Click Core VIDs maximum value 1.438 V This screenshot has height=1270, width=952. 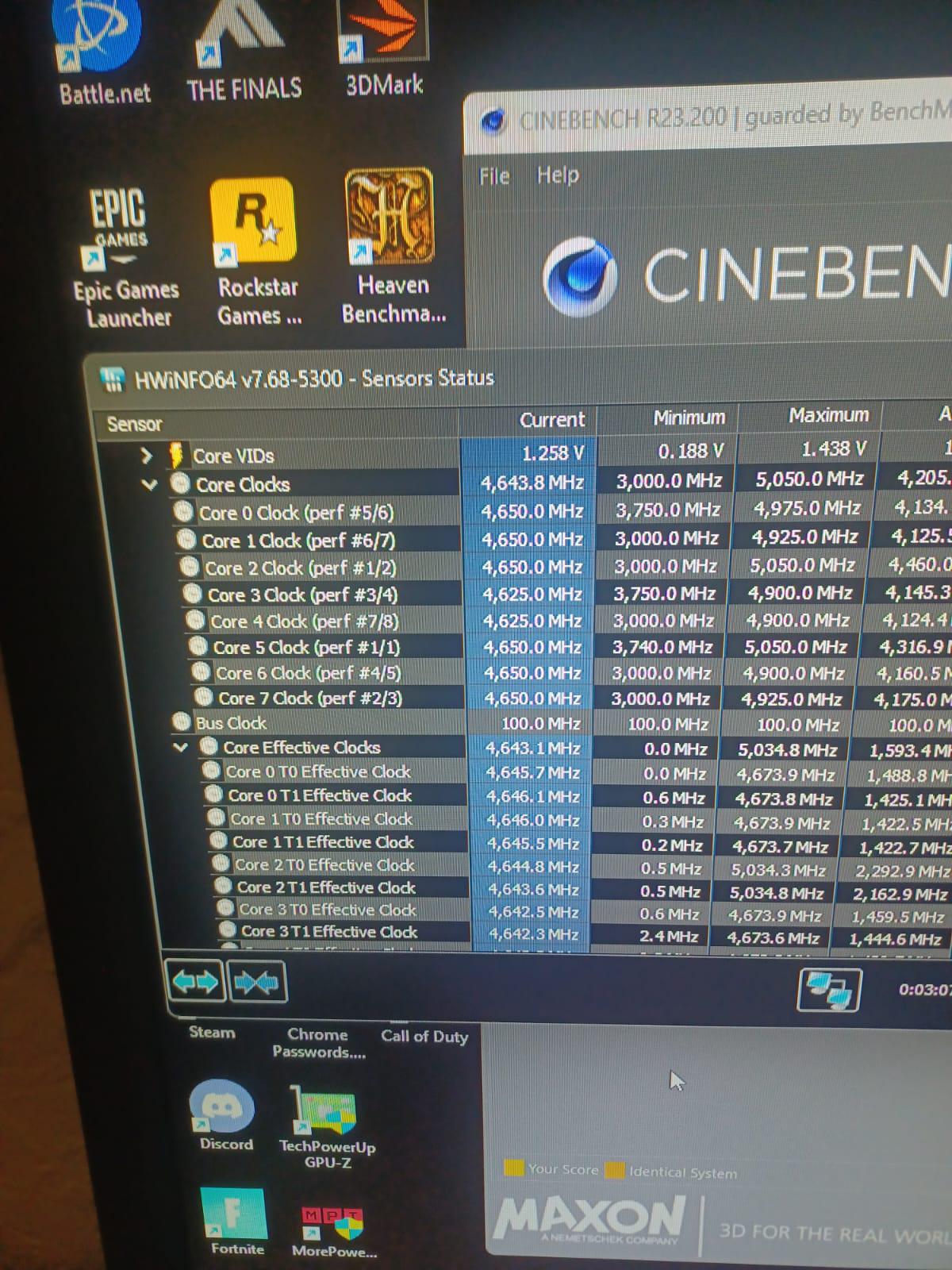[834, 449]
